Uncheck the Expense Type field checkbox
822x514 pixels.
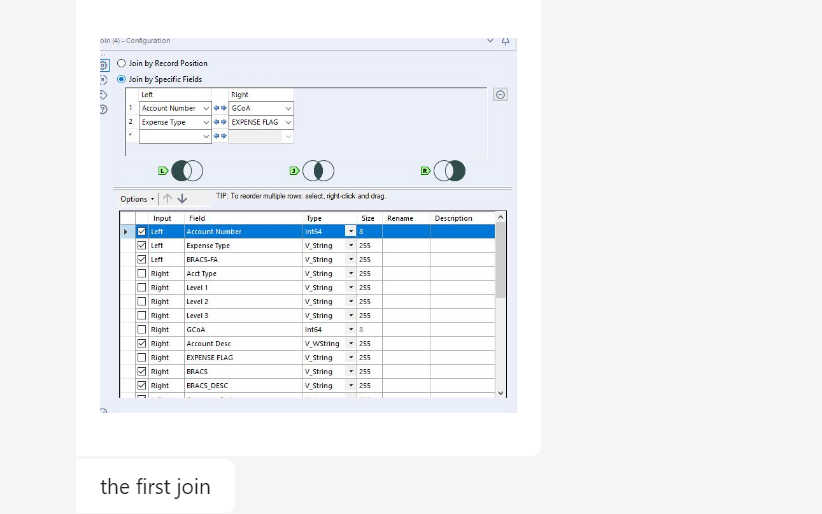[142, 245]
